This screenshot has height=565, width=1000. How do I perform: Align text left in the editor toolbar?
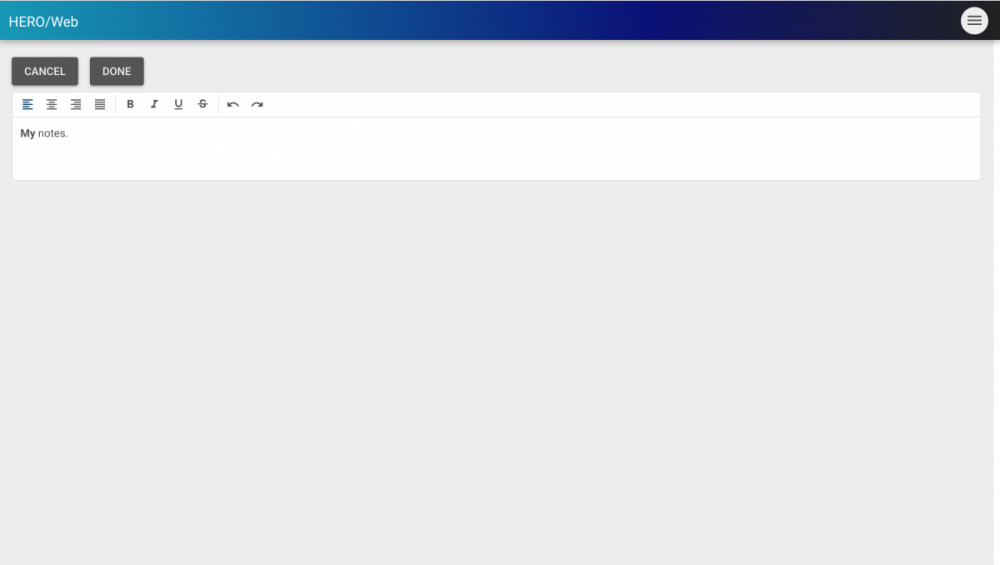point(28,104)
